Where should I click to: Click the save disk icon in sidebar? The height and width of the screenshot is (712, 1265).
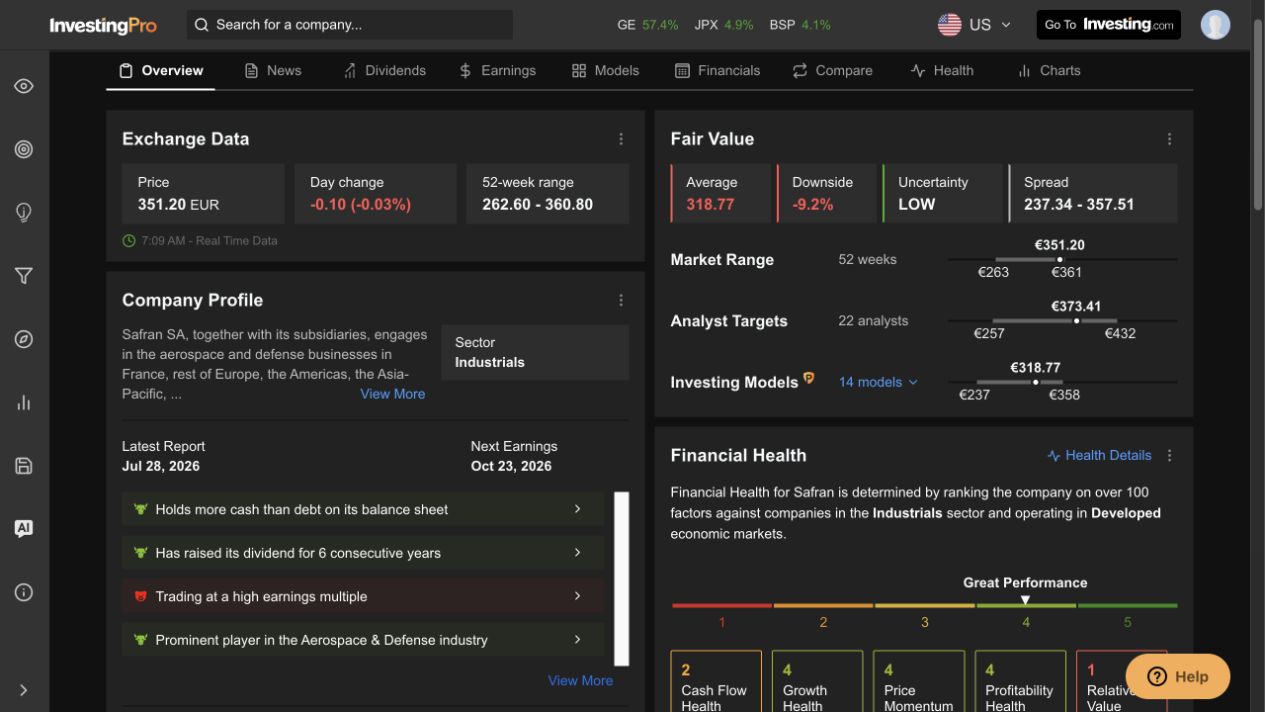(24, 466)
